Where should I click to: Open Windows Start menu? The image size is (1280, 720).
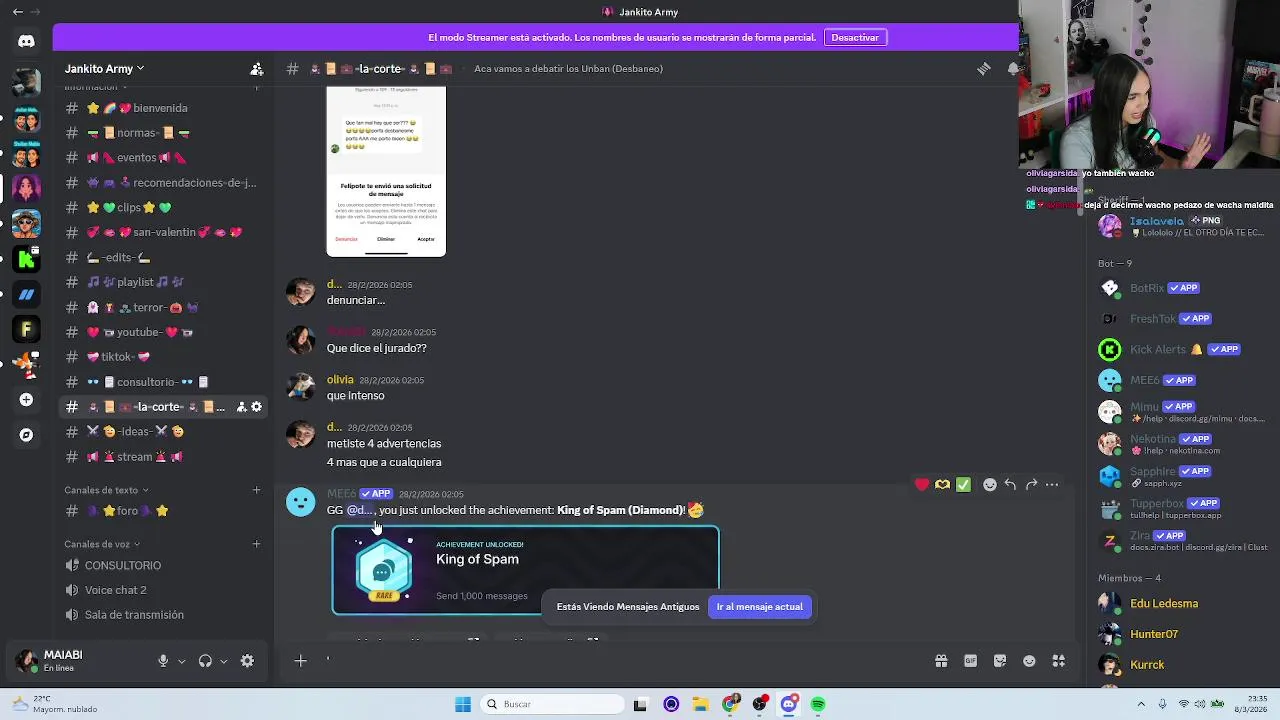[462, 704]
